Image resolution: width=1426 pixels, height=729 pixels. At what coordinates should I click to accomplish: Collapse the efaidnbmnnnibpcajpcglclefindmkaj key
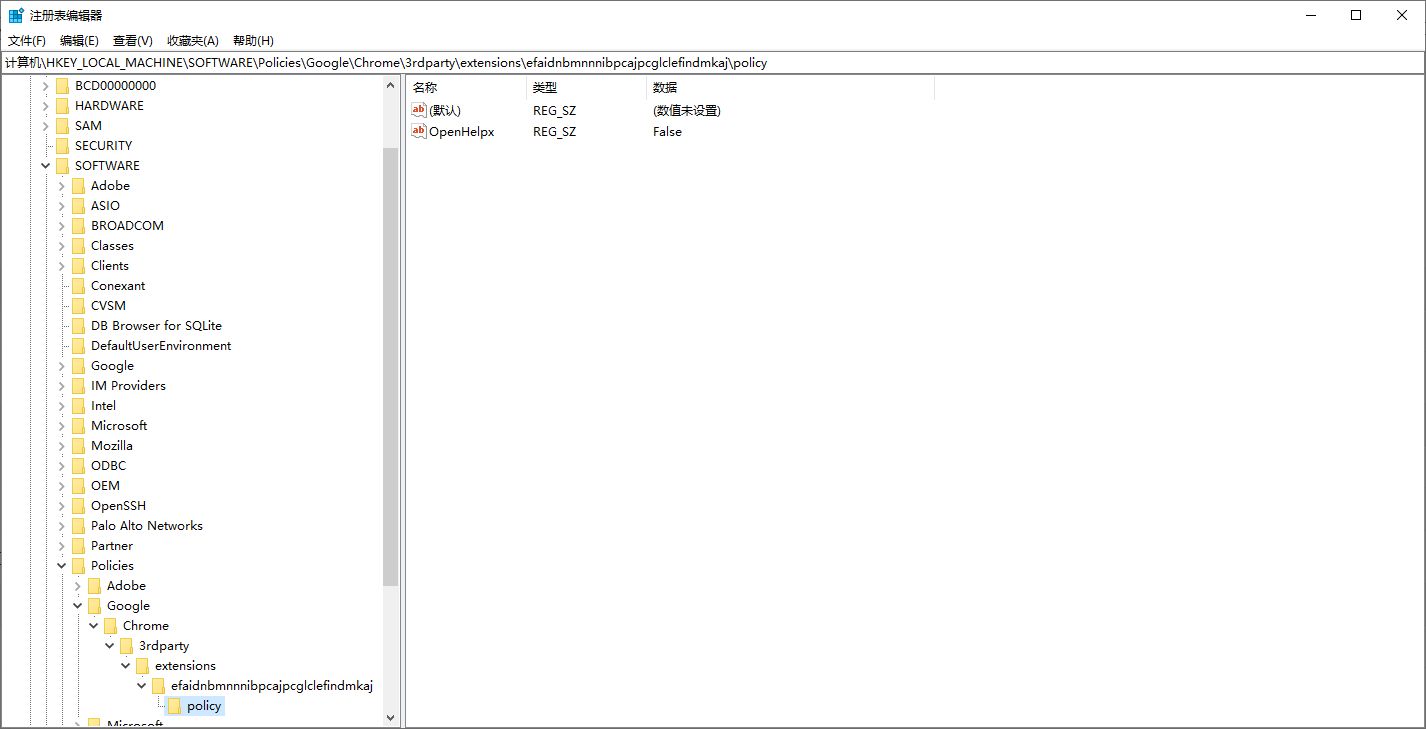[x=141, y=685]
